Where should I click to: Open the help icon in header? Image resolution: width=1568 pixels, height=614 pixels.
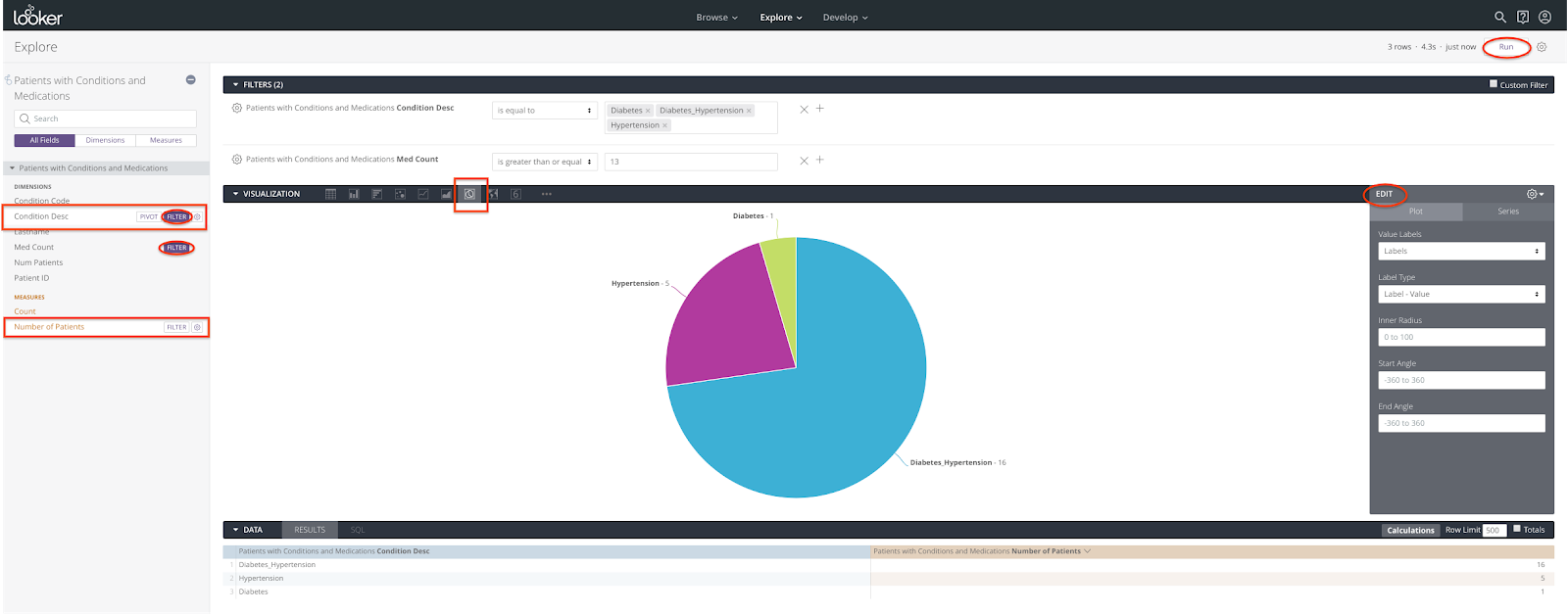tap(1522, 17)
